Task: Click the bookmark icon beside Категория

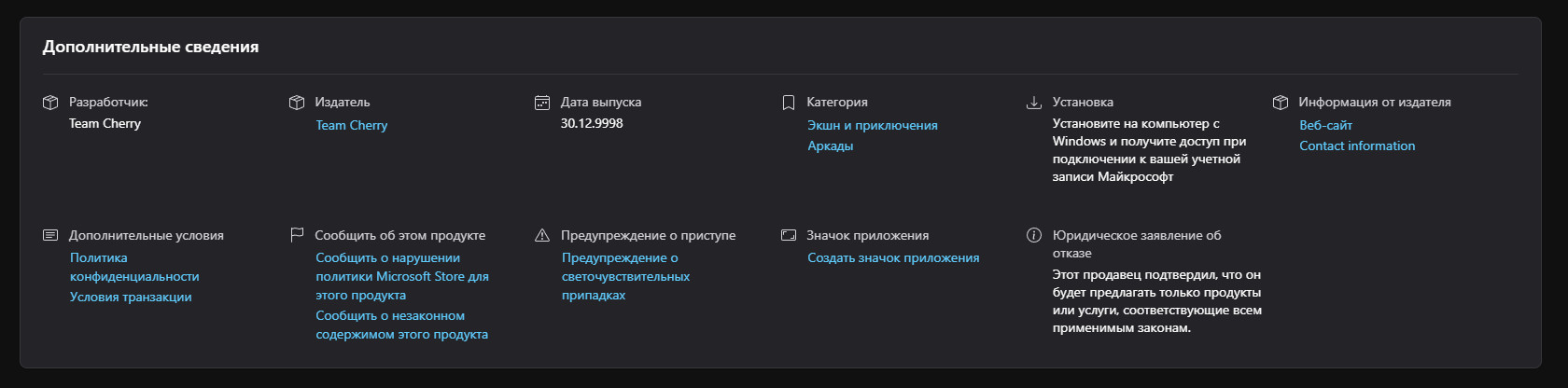Action: pos(789,103)
